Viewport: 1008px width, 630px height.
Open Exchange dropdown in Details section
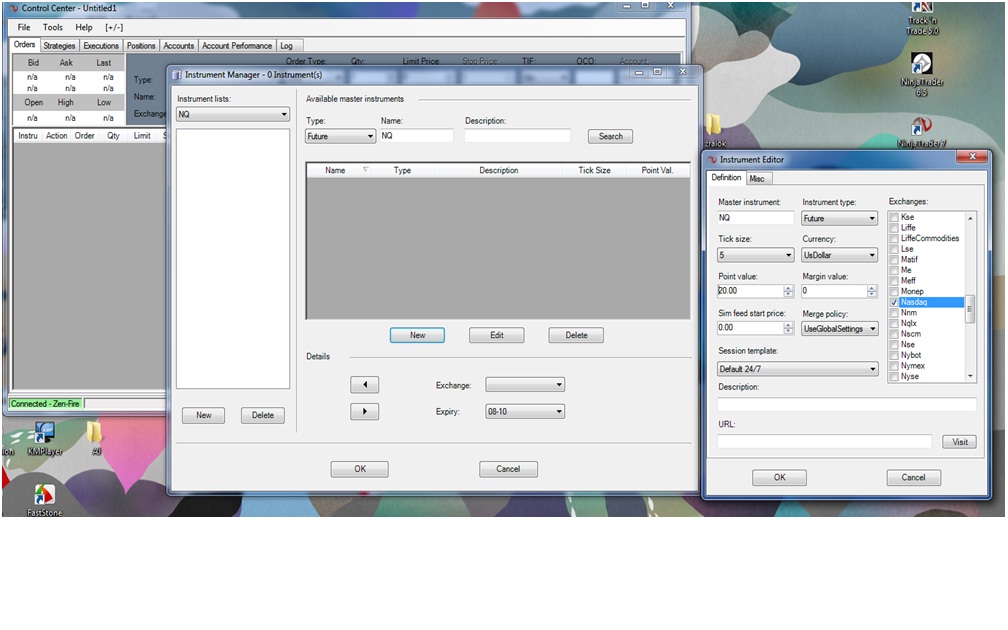point(525,384)
